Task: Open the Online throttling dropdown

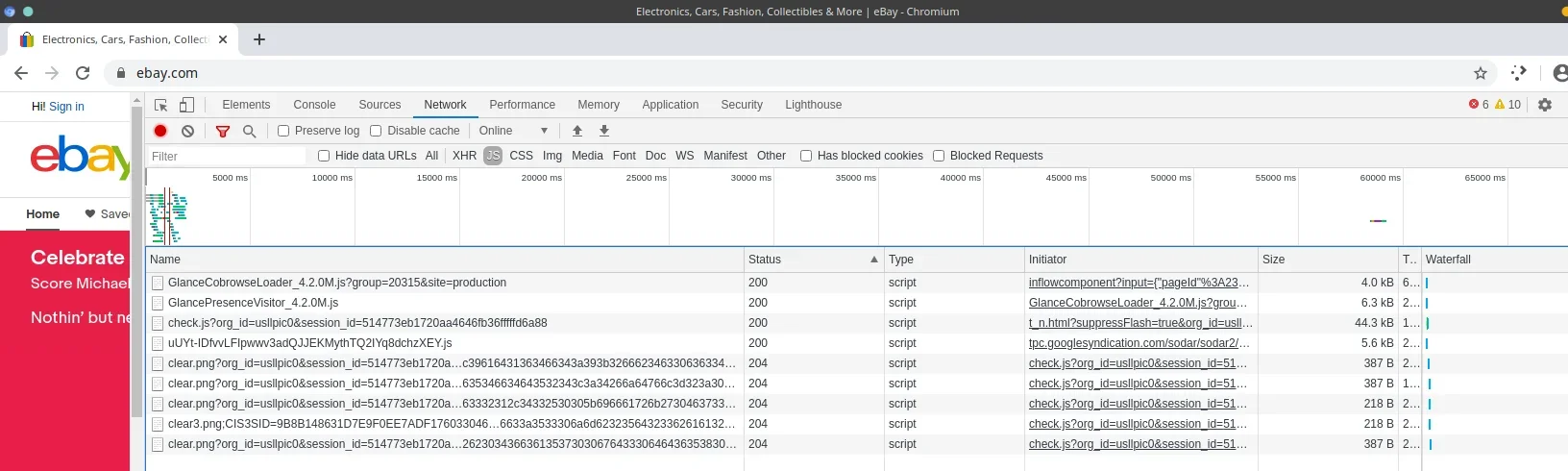Action: click(513, 131)
